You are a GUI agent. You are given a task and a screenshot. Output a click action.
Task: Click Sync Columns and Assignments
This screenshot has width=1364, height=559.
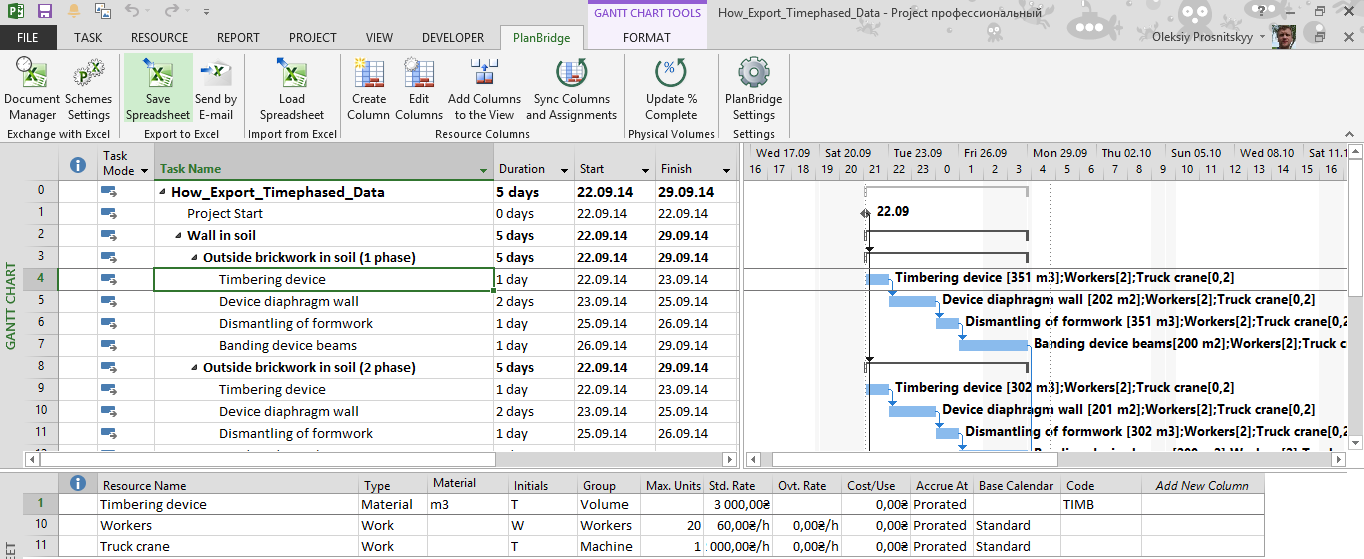click(x=572, y=88)
